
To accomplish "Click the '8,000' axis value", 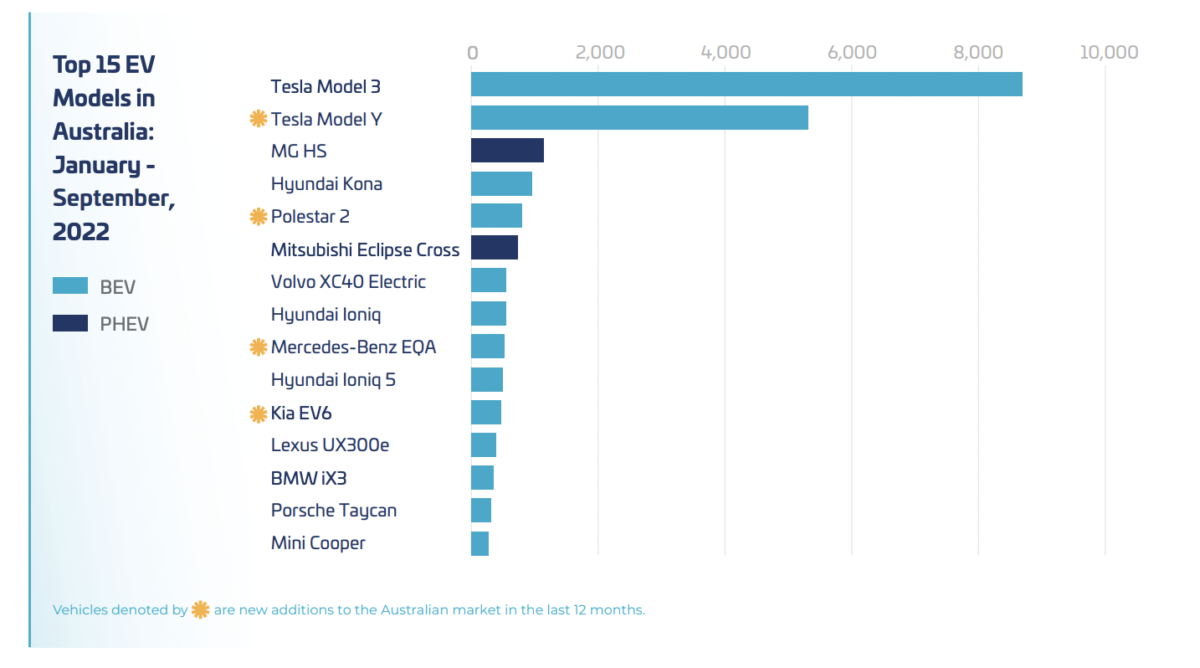I will [x=979, y=52].
